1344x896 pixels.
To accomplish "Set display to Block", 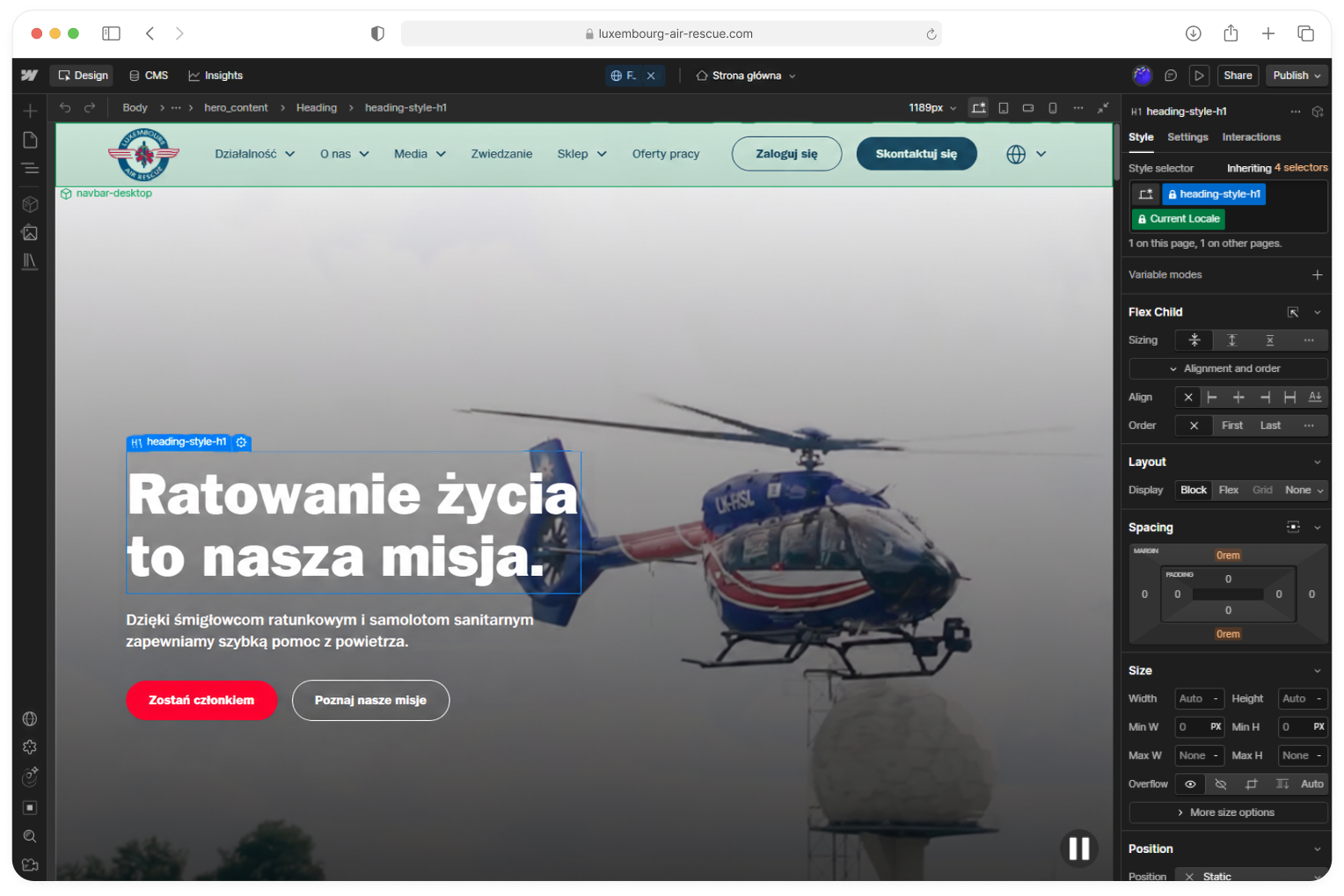I will tap(1194, 490).
